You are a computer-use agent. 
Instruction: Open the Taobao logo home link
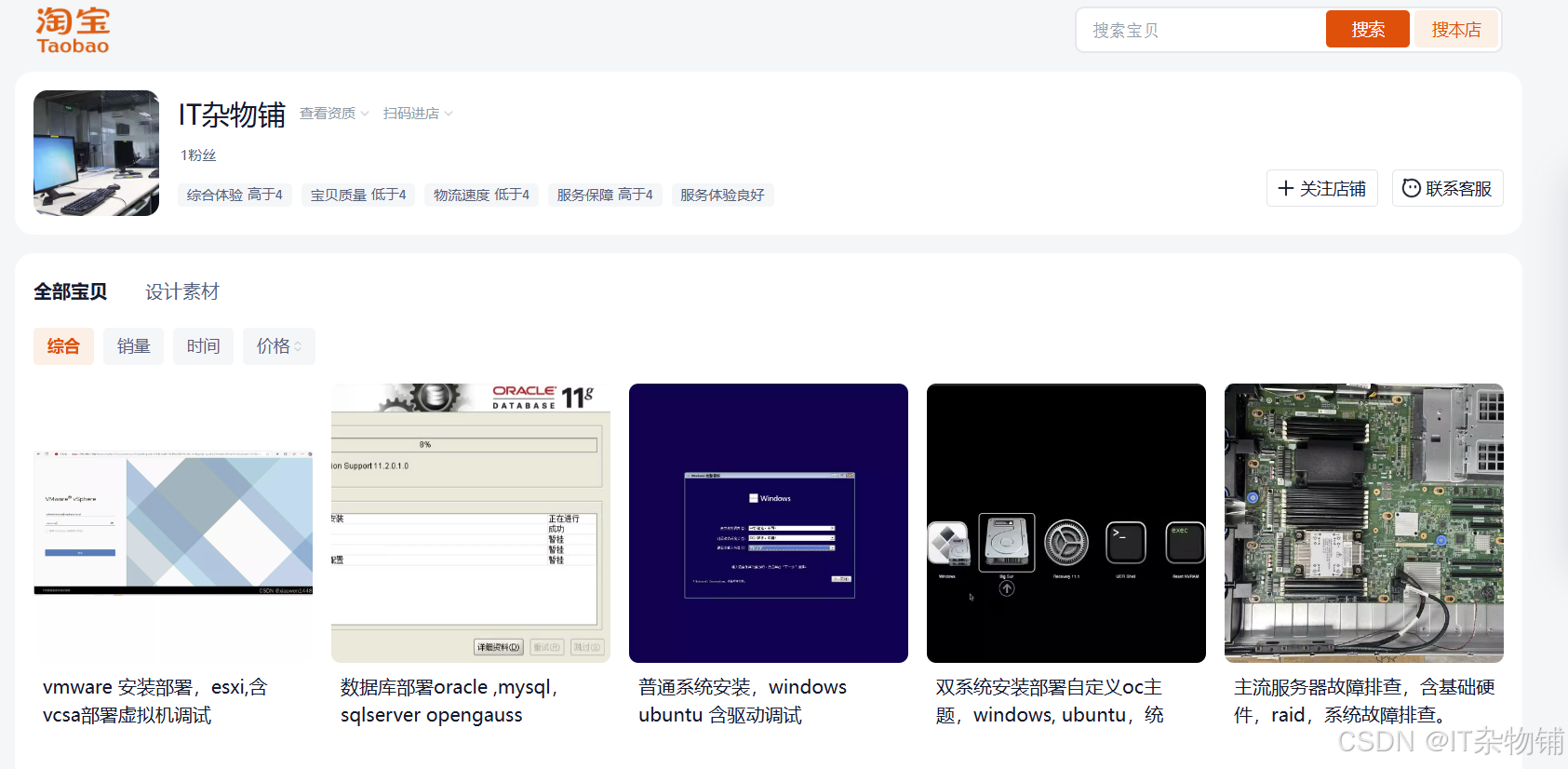pos(73,32)
